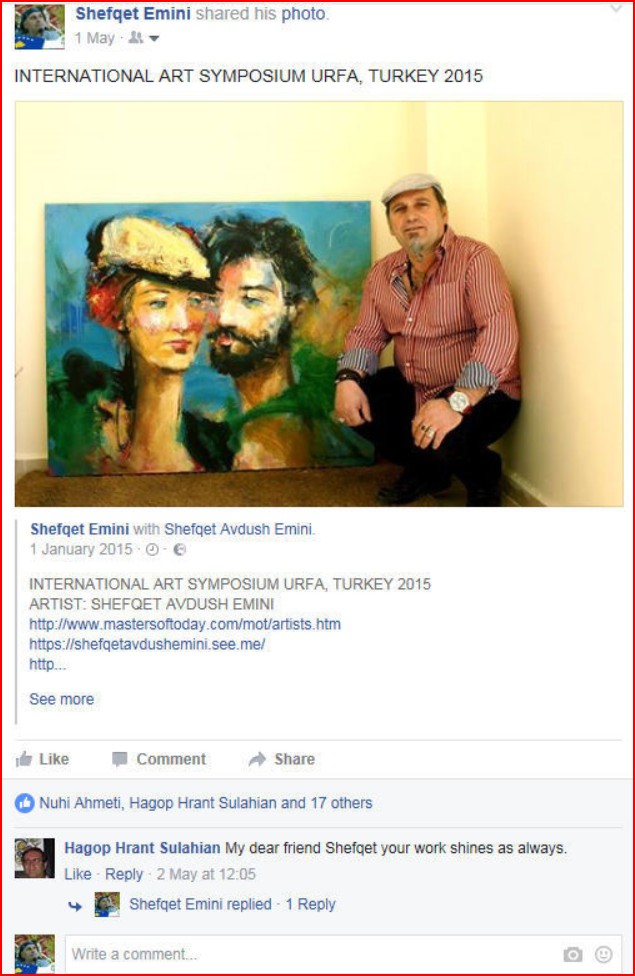Screen dimensions: 635x976
Task: Click the Comment speech bubble icon
Action: (x=120, y=759)
